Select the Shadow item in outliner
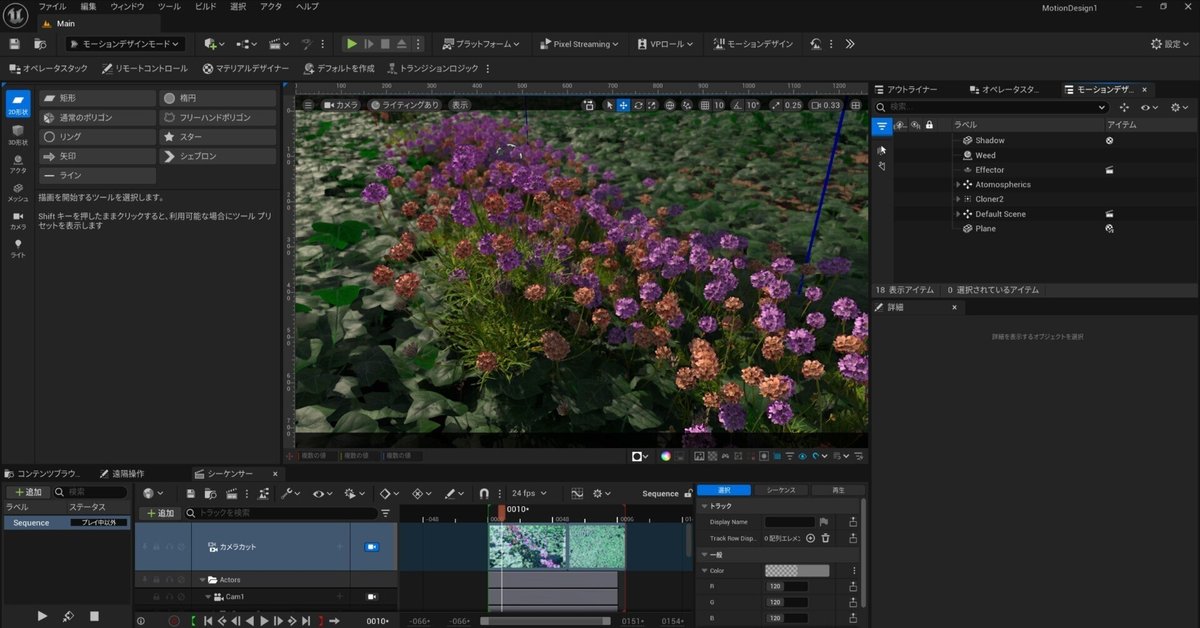 coord(990,141)
